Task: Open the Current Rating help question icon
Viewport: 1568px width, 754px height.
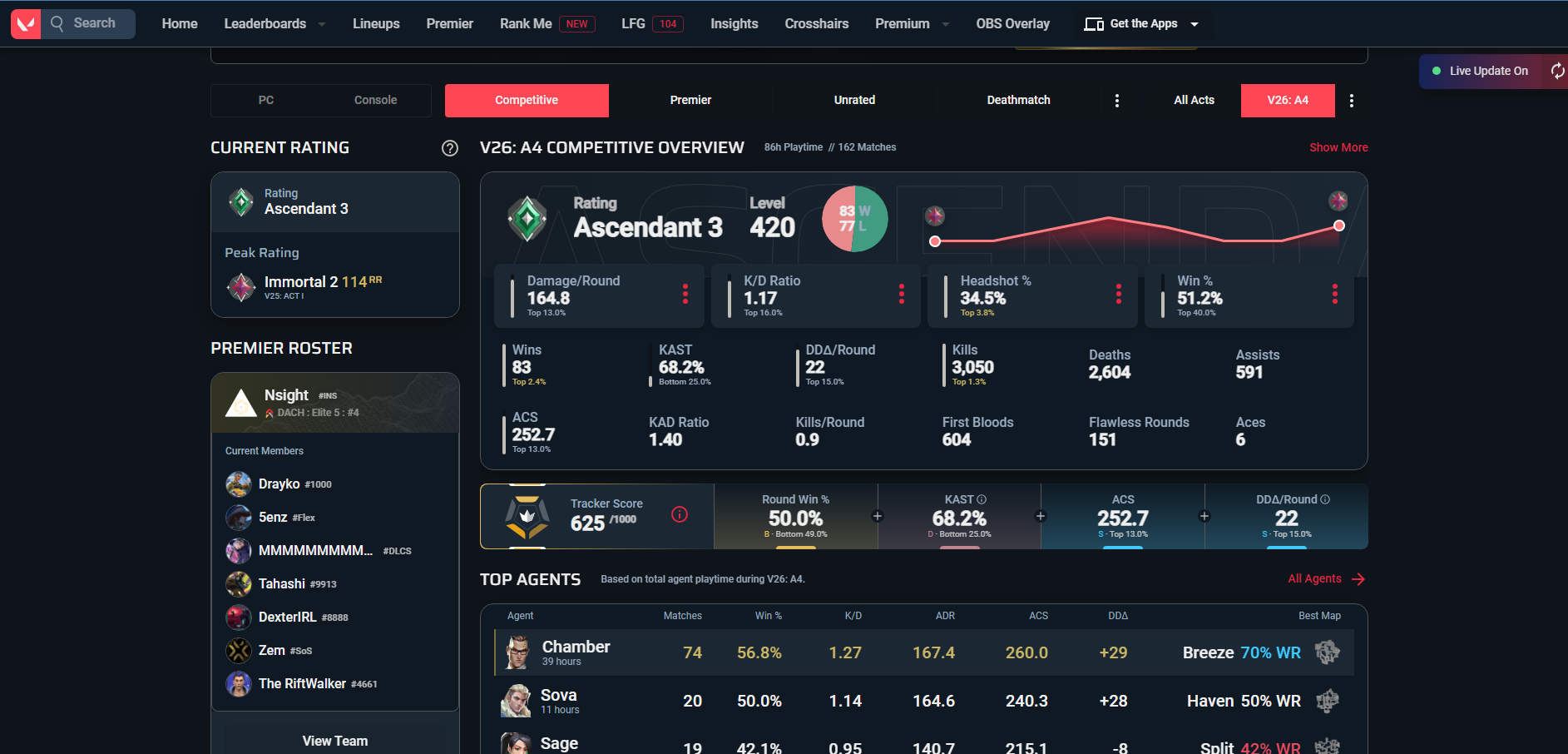Action: pos(450,148)
